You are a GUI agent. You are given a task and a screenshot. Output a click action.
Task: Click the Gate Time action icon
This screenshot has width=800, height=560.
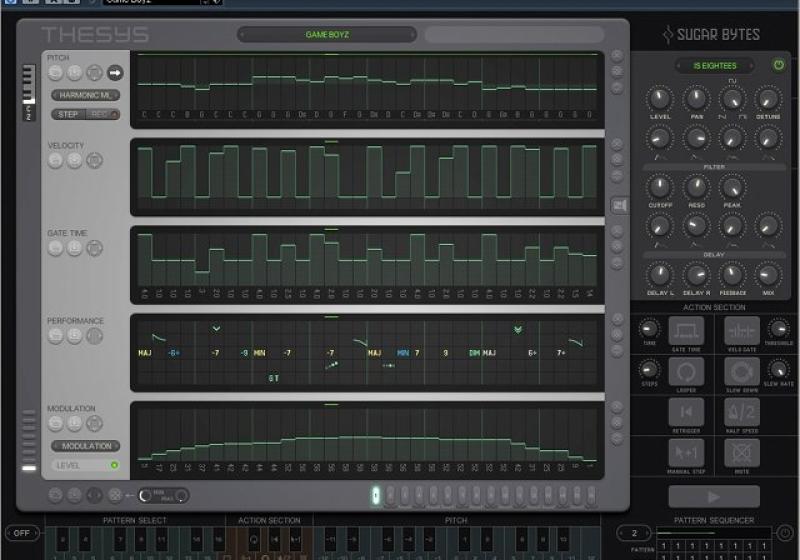(686, 330)
